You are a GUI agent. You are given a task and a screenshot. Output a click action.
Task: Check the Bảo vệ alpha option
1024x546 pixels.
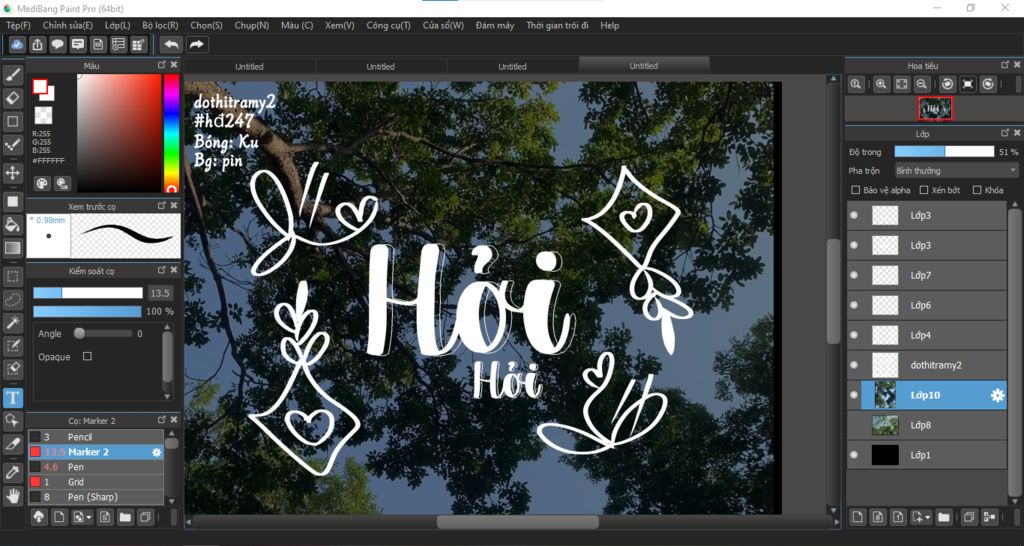click(x=855, y=190)
